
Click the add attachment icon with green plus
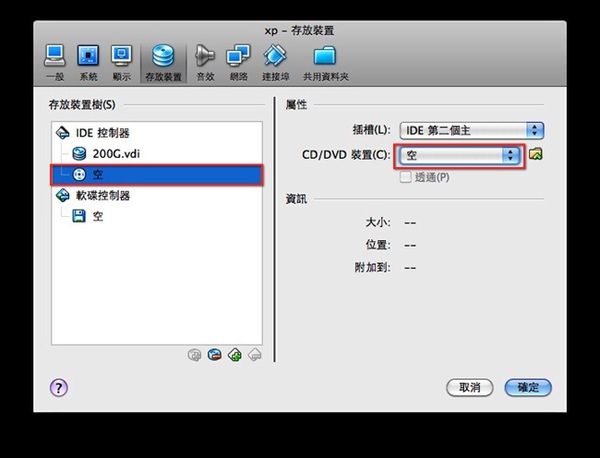tap(235, 355)
